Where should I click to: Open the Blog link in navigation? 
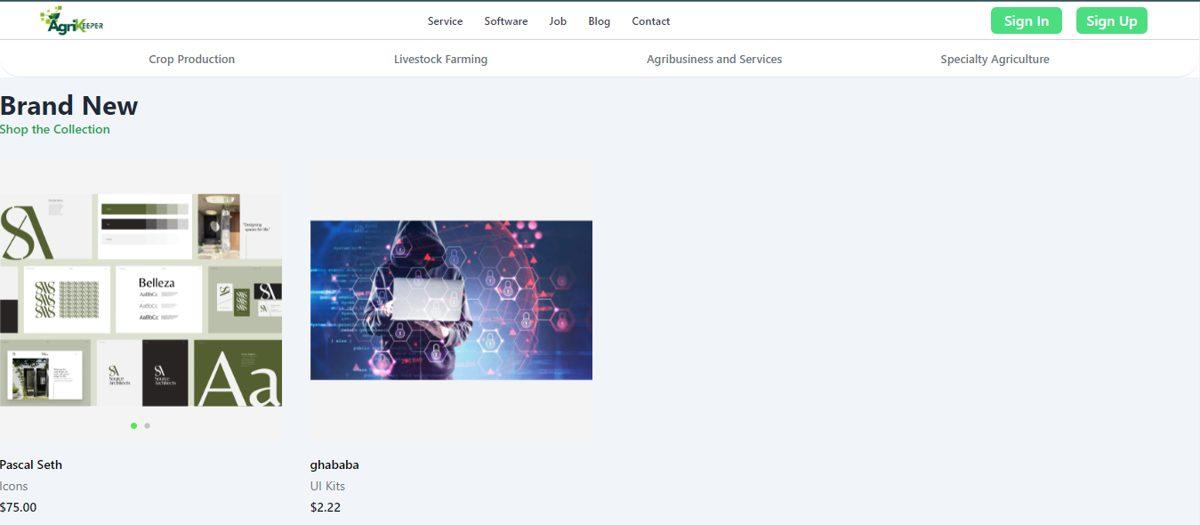tap(599, 21)
